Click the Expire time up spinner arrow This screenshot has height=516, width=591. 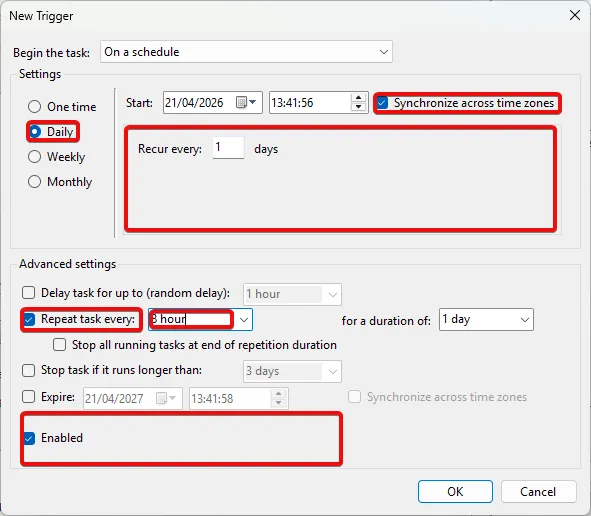(279, 394)
